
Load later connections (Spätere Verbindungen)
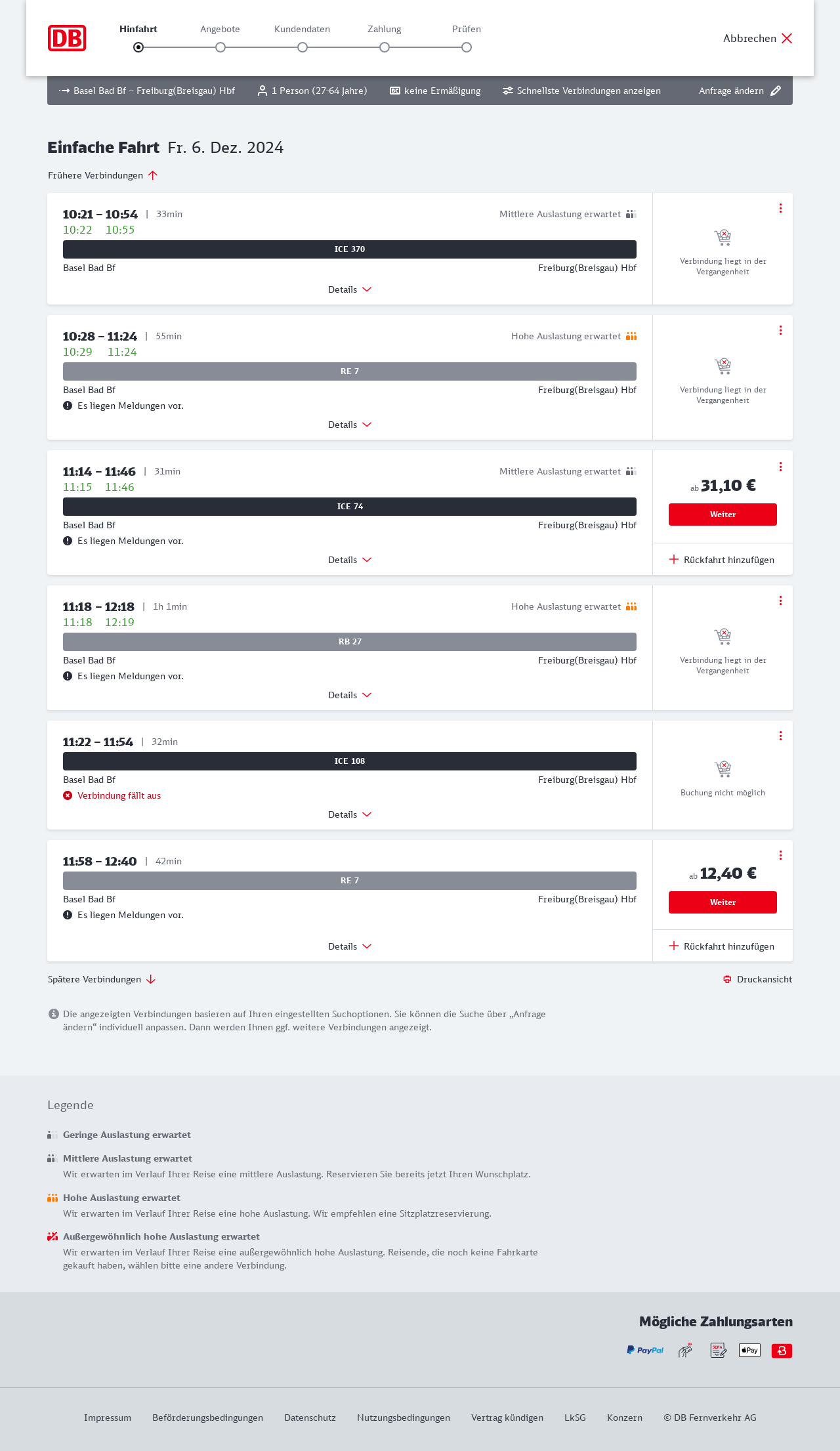[102, 979]
